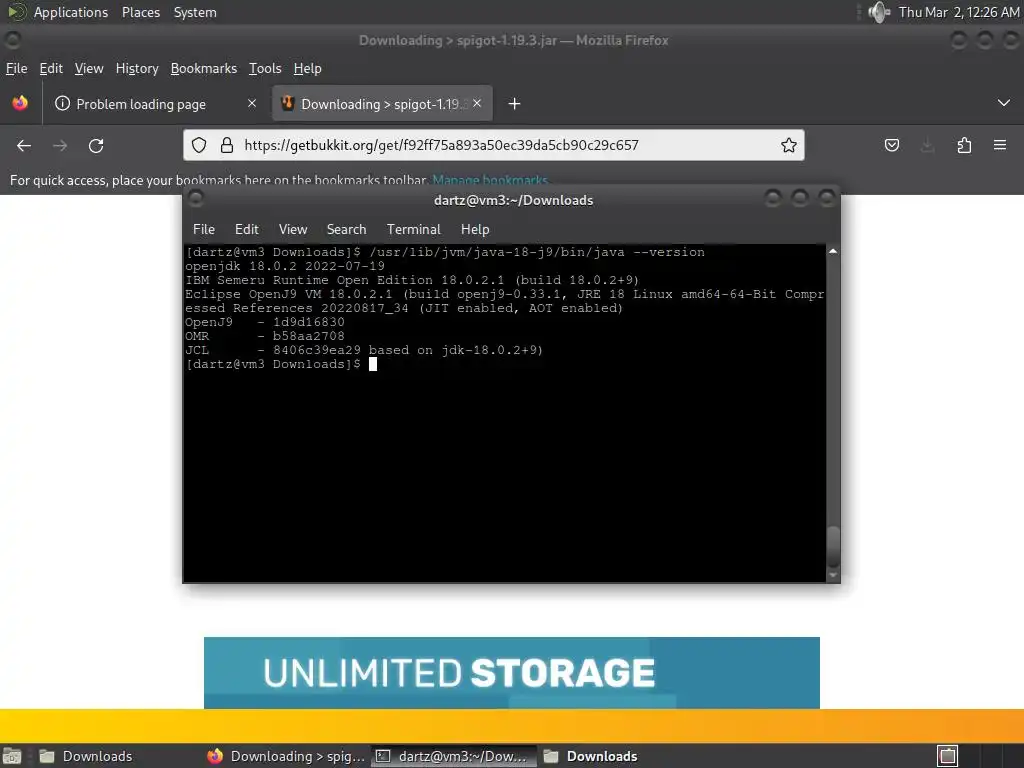Click the Applications menu logo icon
Screen dimensions: 1024x768
[16, 12]
